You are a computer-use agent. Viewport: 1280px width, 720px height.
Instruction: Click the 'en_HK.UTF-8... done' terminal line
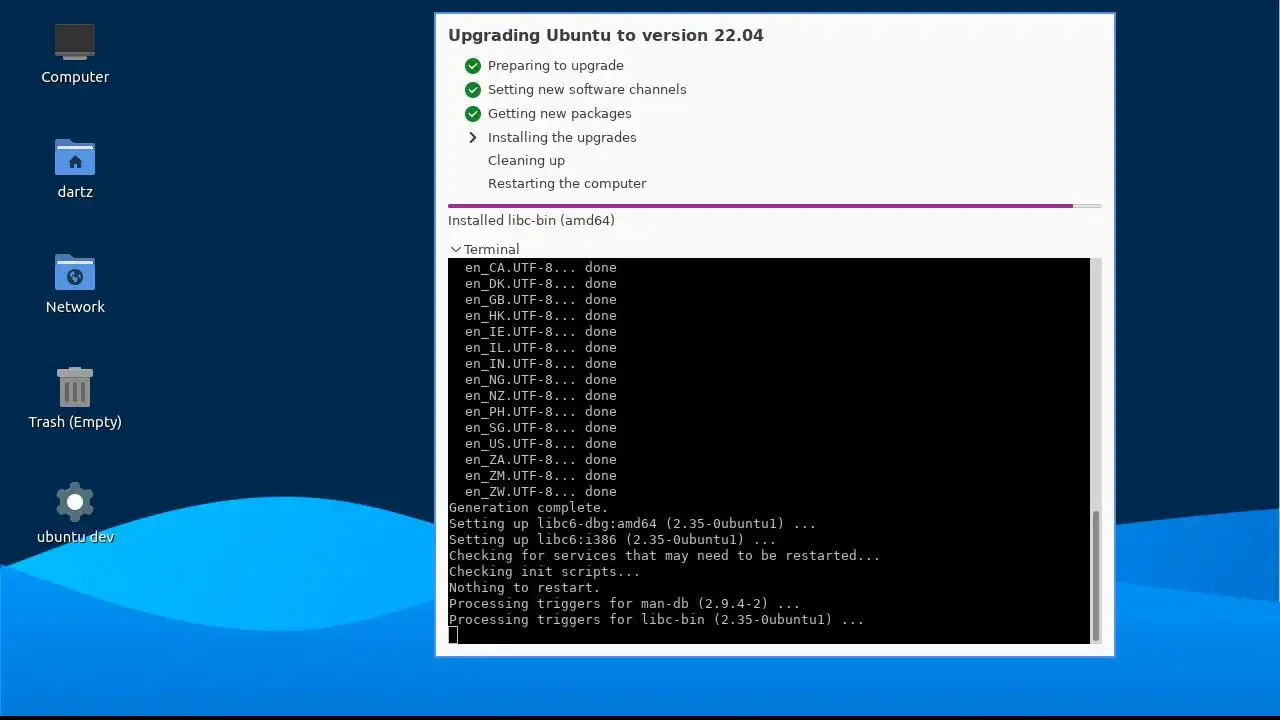541,316
